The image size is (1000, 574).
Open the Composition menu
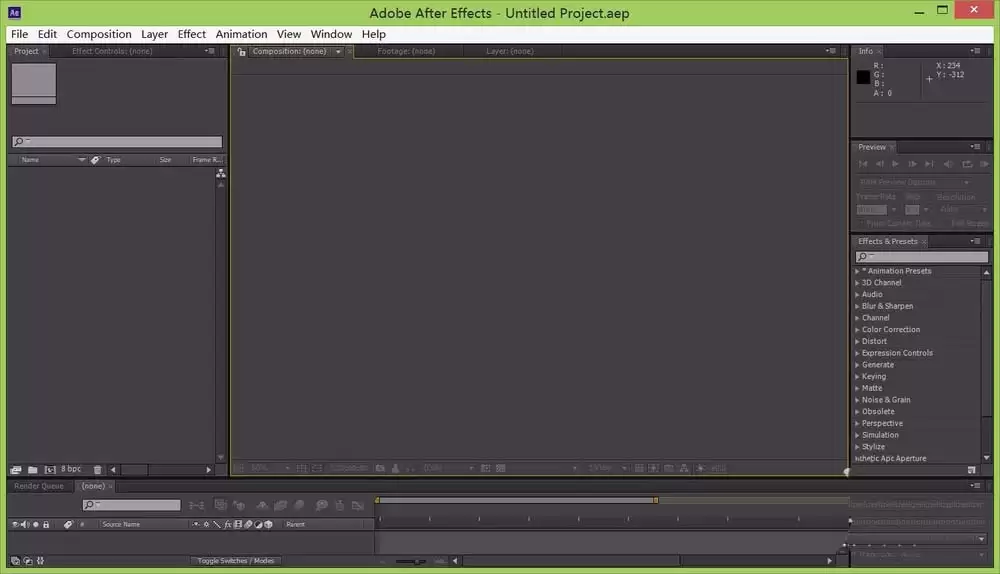(x=99, y=34)
